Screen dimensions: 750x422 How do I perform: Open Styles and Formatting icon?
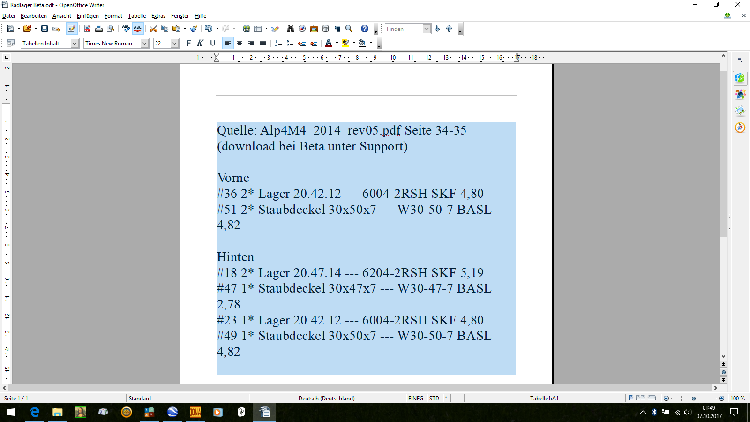pos(11,43)
